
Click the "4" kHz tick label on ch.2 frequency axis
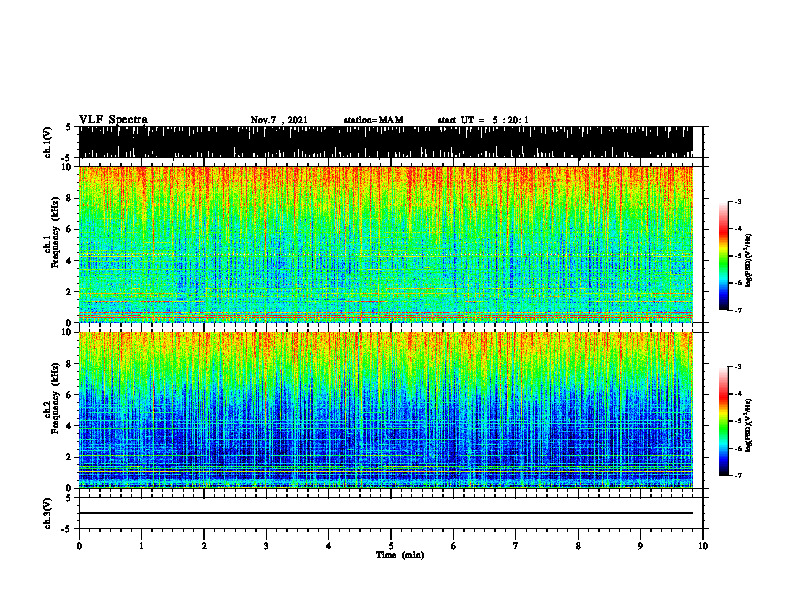click(x=70, y=426)
